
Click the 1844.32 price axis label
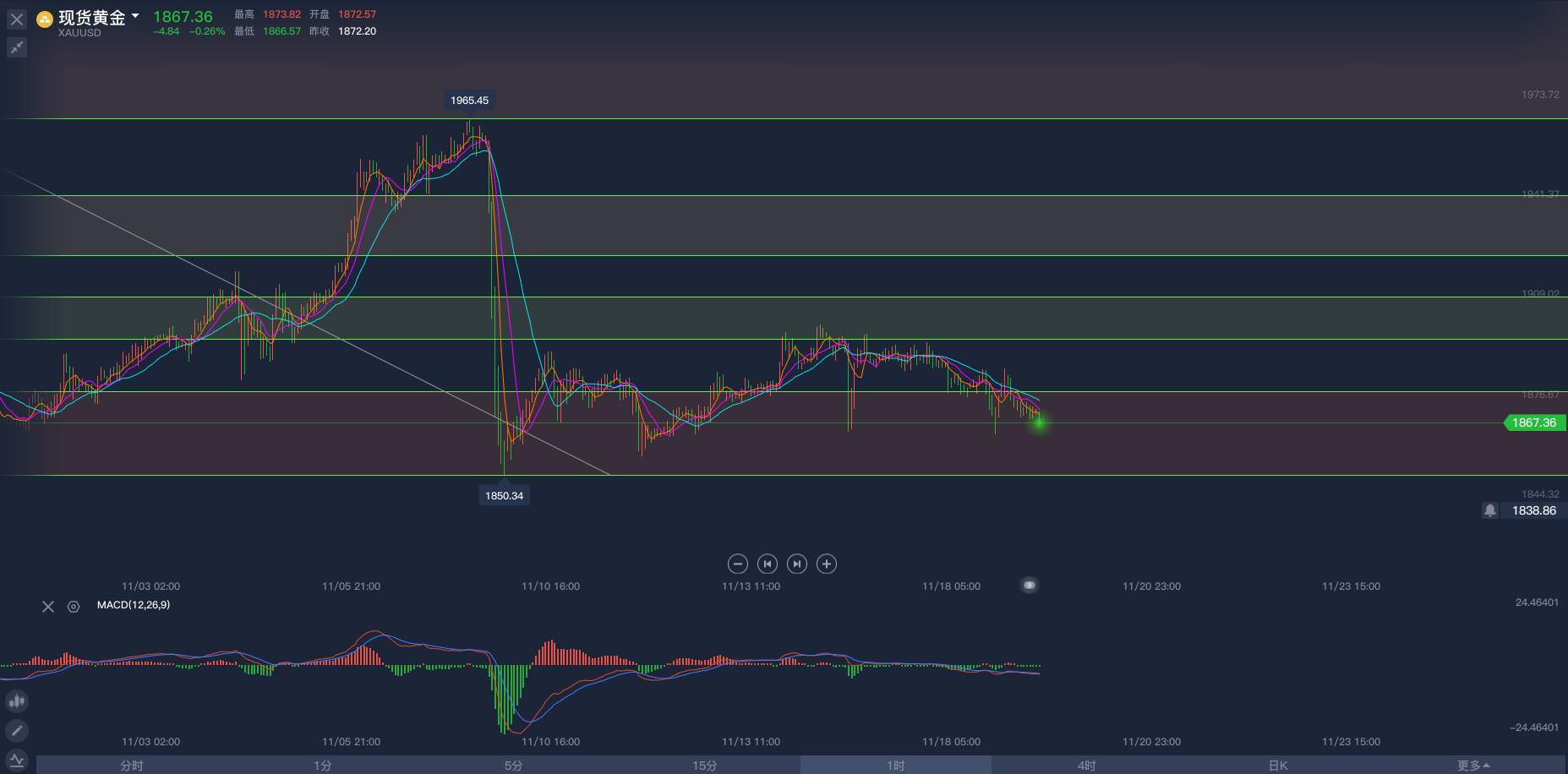click(x=1540, y=494)
